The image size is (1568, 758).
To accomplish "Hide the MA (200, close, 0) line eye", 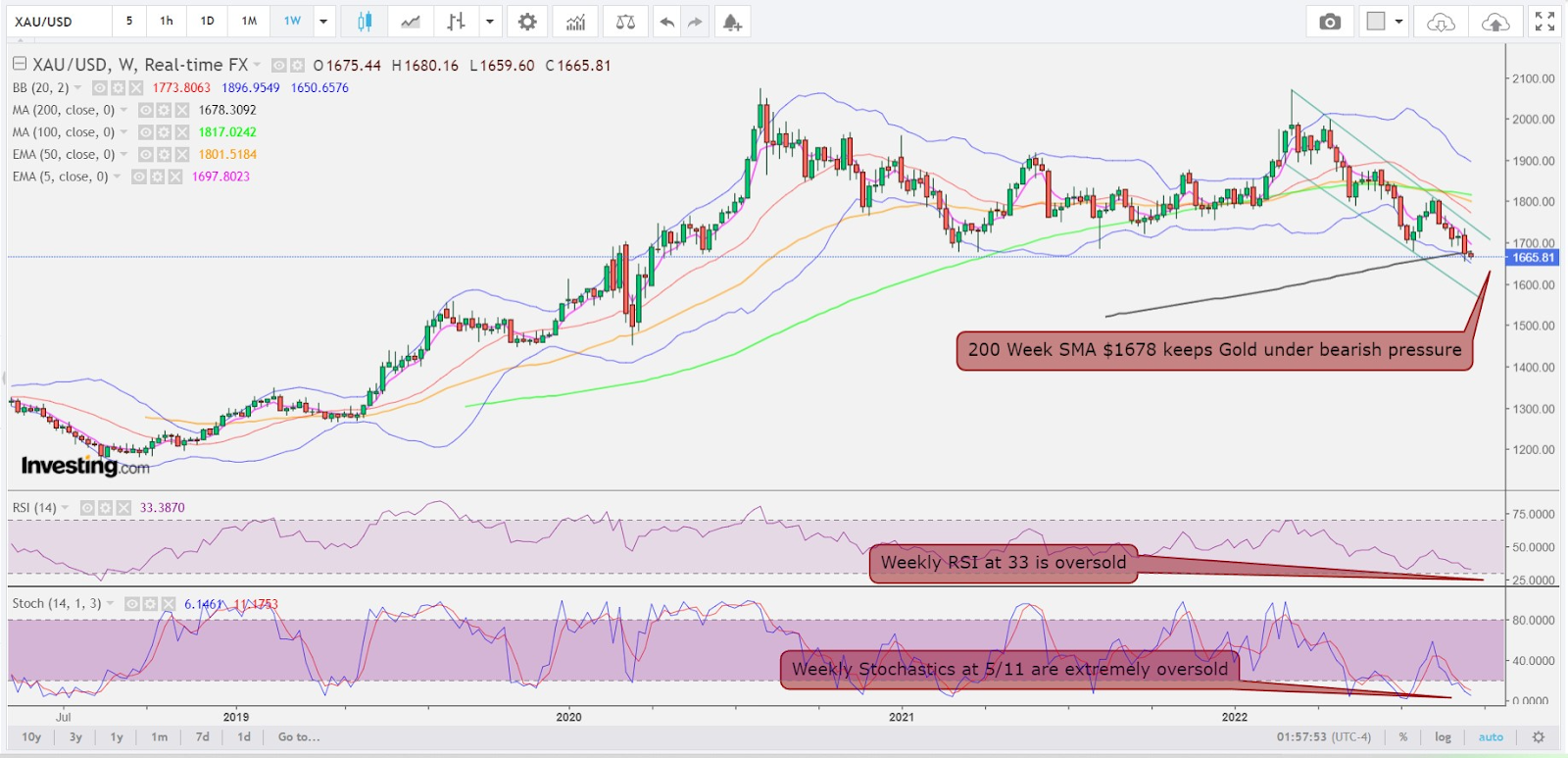I will [x=146, y=110].
